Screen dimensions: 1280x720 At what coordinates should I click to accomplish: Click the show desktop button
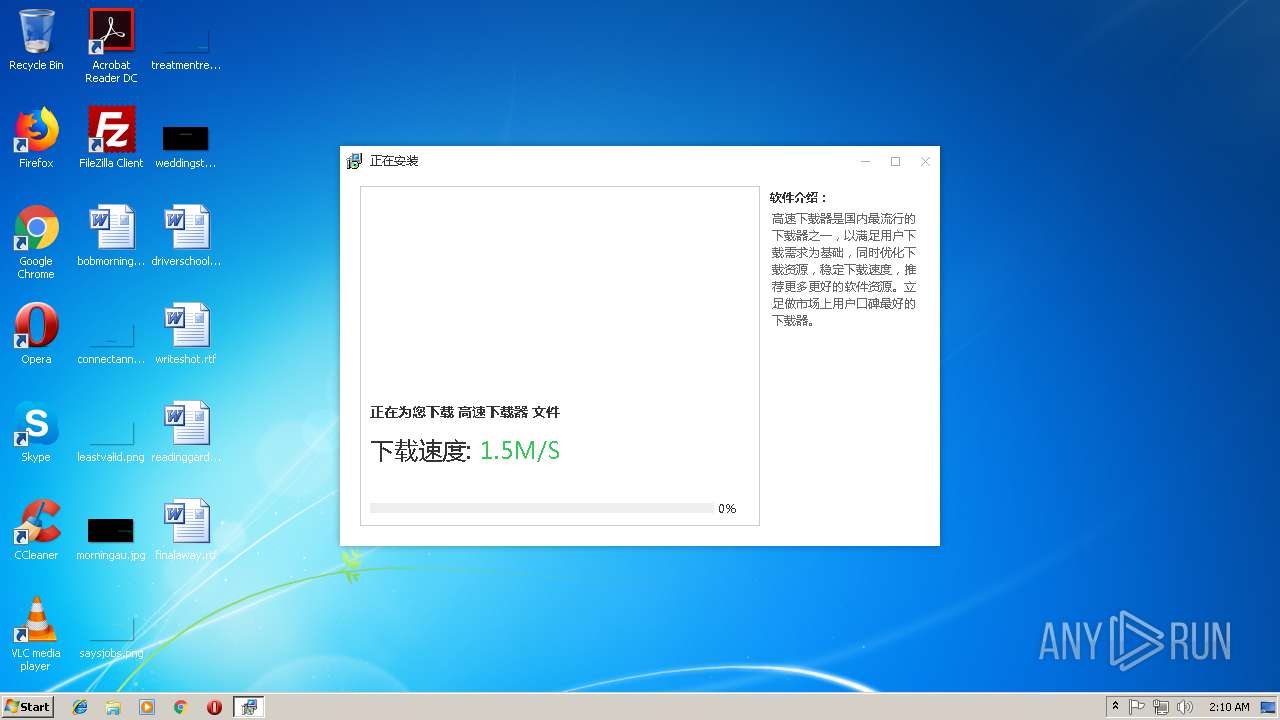1269,707
